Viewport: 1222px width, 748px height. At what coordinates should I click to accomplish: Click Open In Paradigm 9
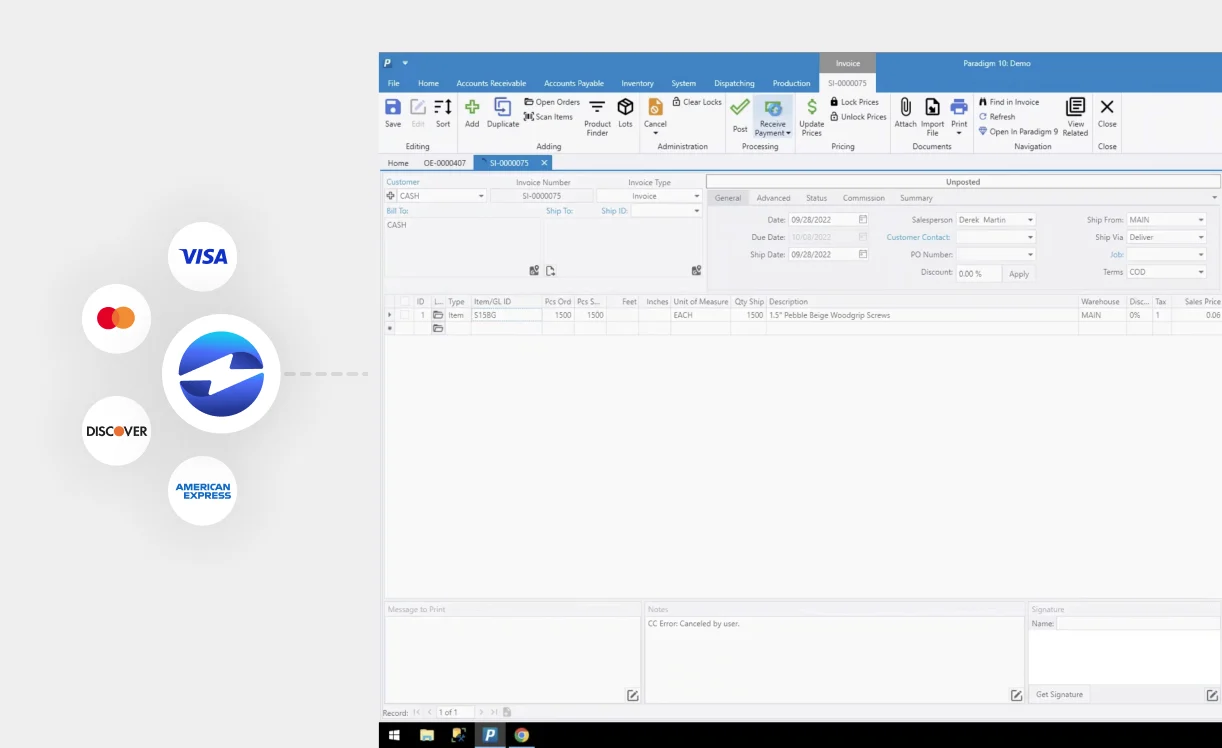[x=1018, y=131]
